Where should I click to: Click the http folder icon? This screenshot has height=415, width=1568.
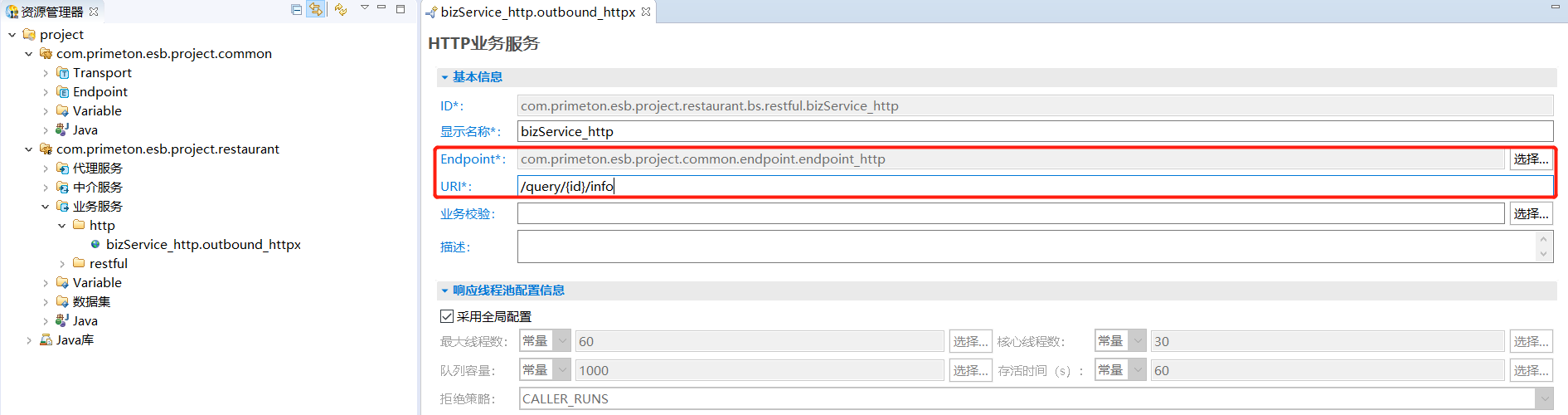tap(79, 225)
